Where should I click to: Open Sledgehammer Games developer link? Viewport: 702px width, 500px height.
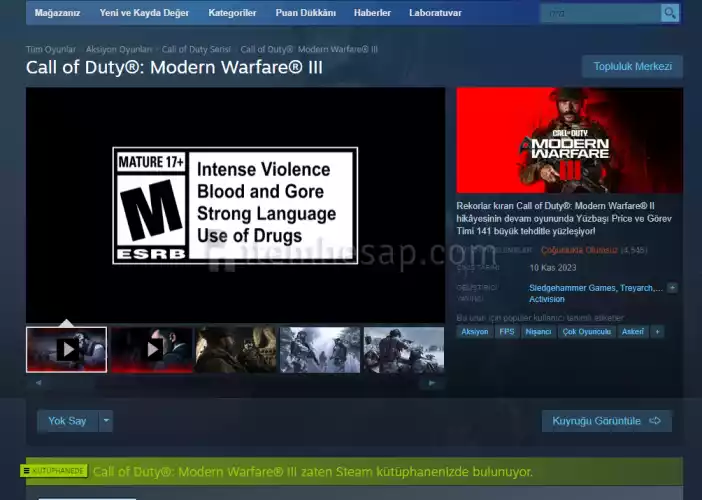[x=573, y=288]
